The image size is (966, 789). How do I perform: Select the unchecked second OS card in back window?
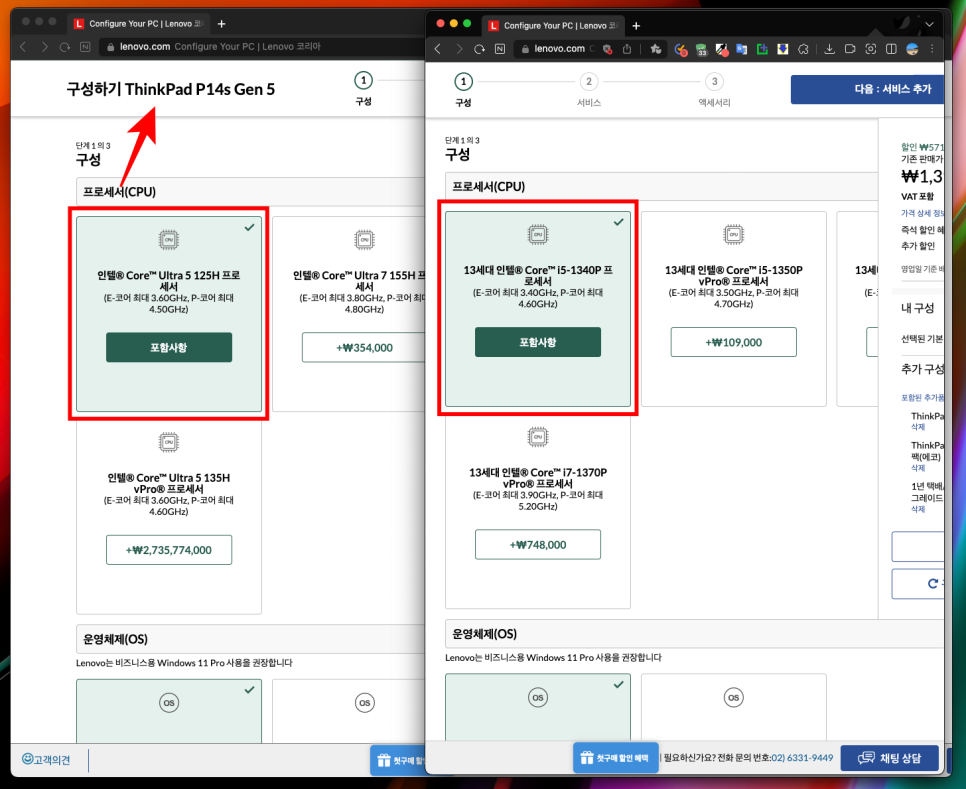point(349,711)
